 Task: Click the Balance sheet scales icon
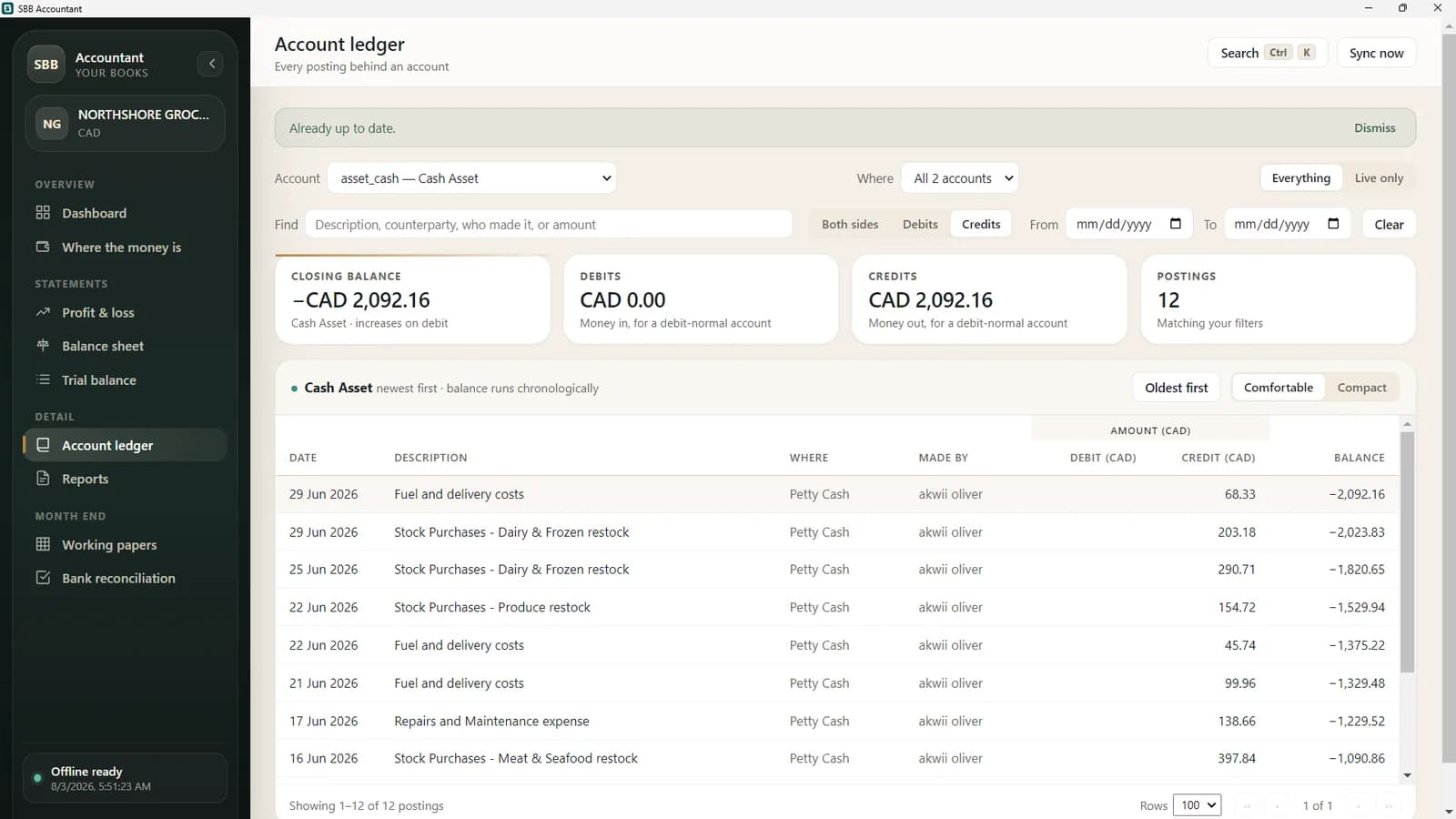pyautogui.click(x=43, y=346)
